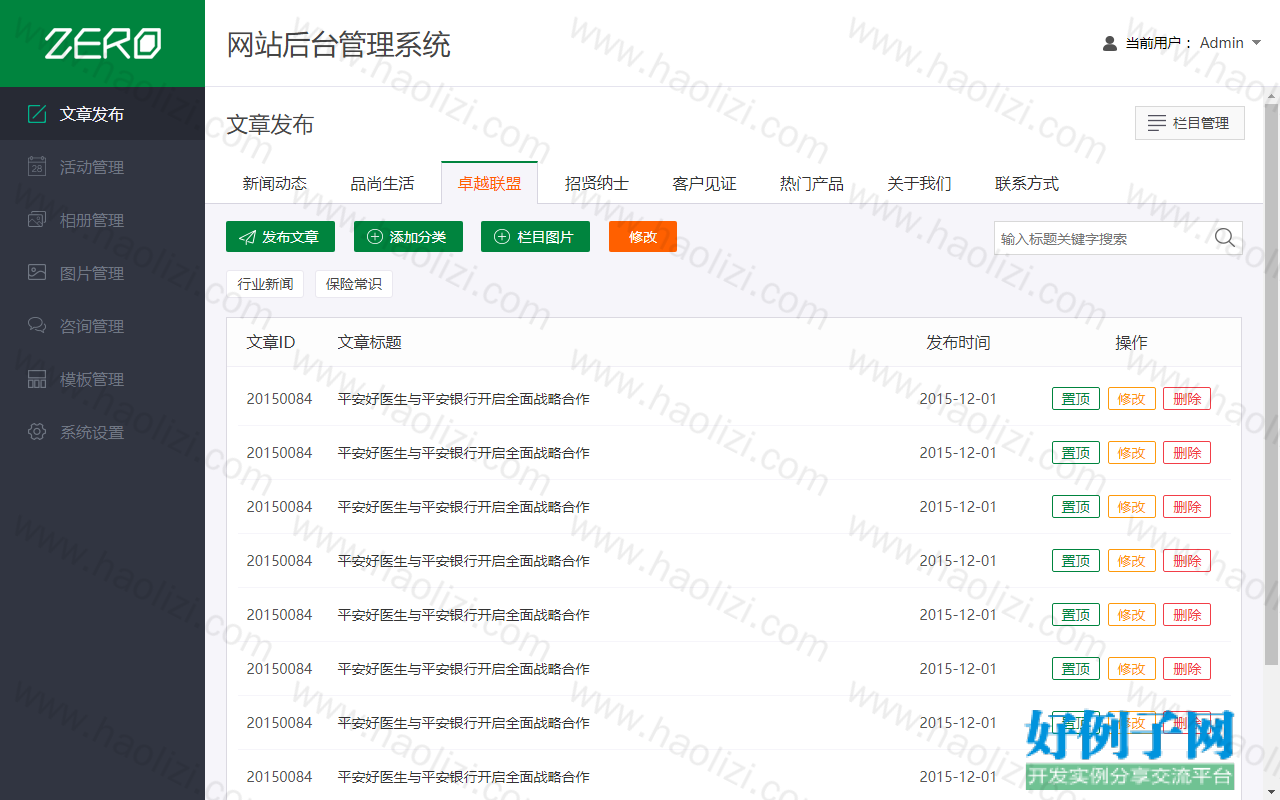Image resolution: width=1280 pixels, height=800 pixels.
Task: Delete the first article row
Action: tap(1187, 398)
